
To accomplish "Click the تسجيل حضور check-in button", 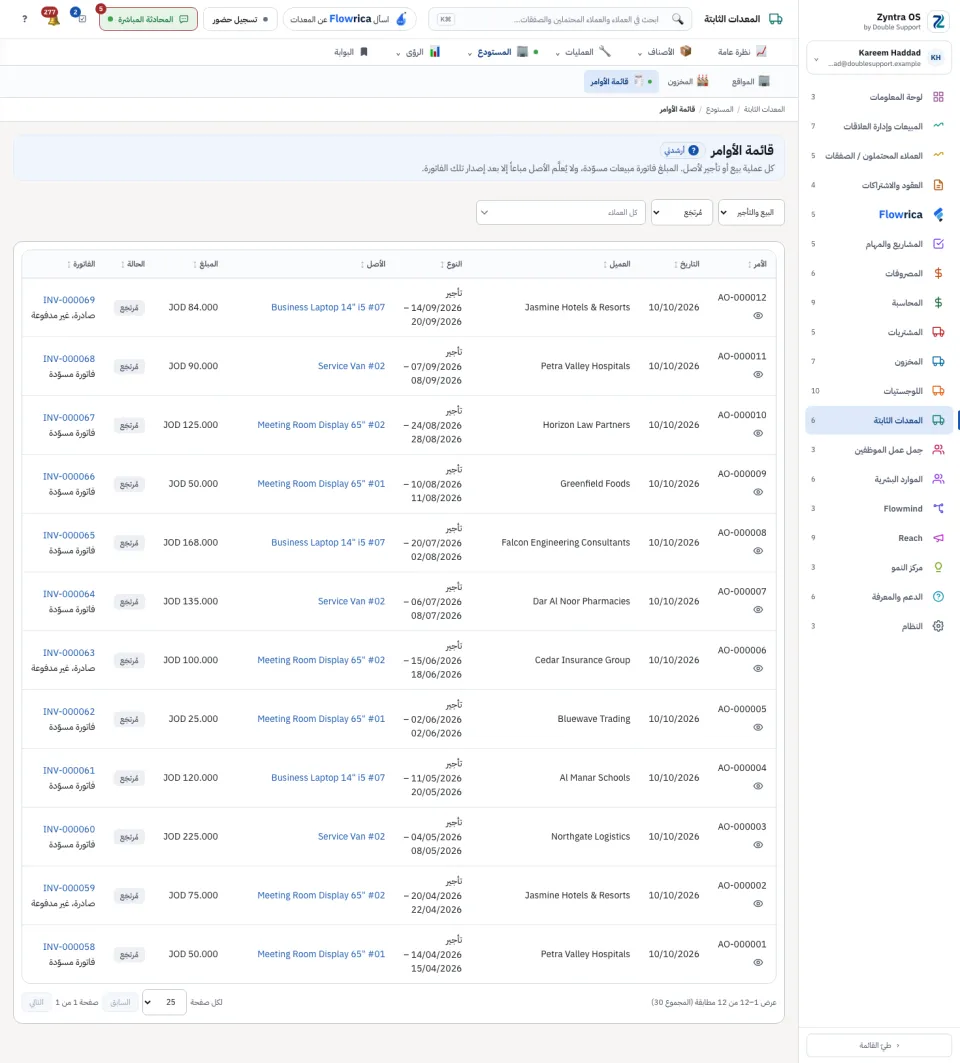I will tap(240, 19).
